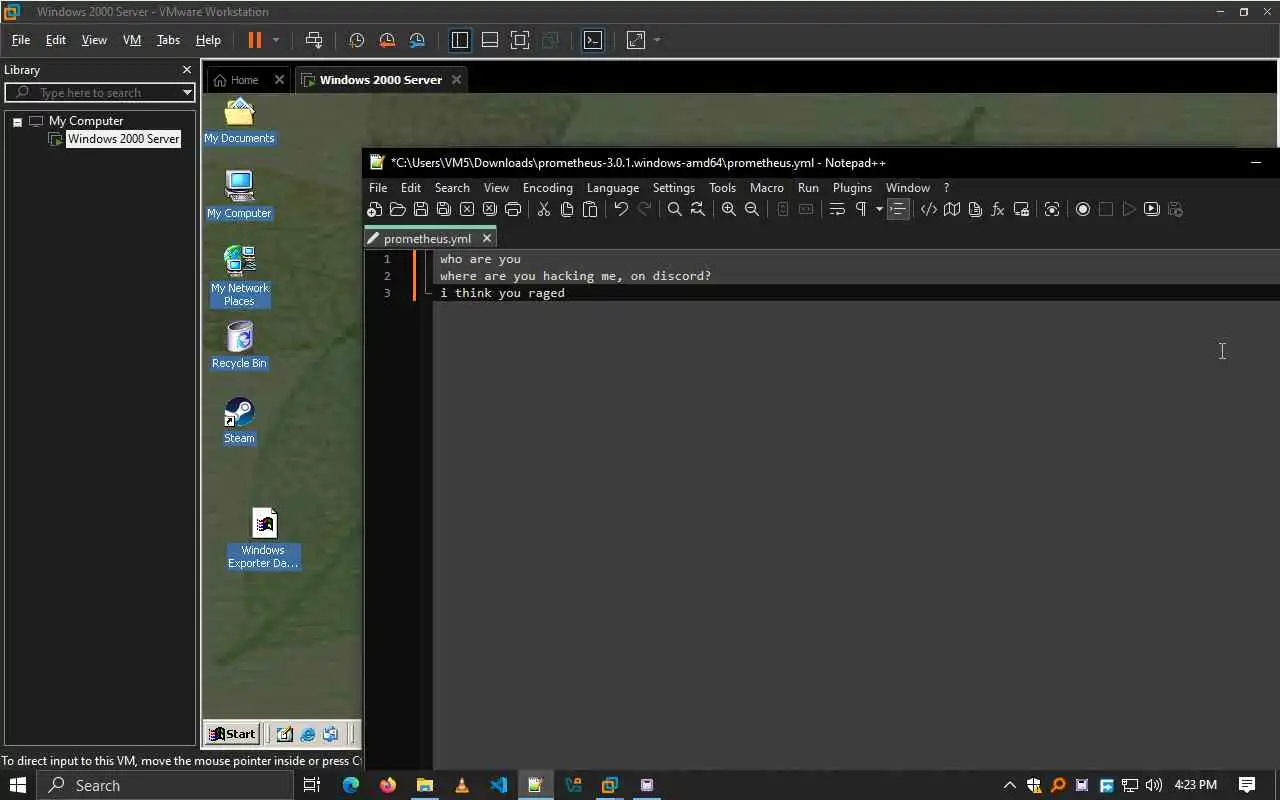Click VMware revert snapshot icon
This screenshot has width=1280, height=800.
(387, 40)
